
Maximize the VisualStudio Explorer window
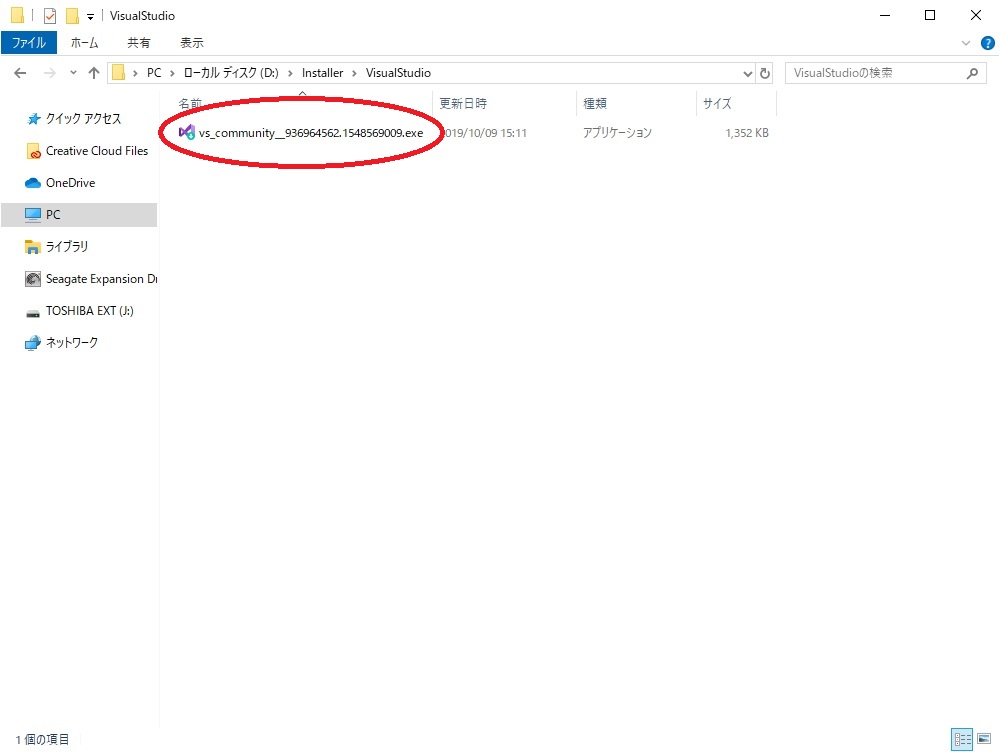(x=930, y=15)
